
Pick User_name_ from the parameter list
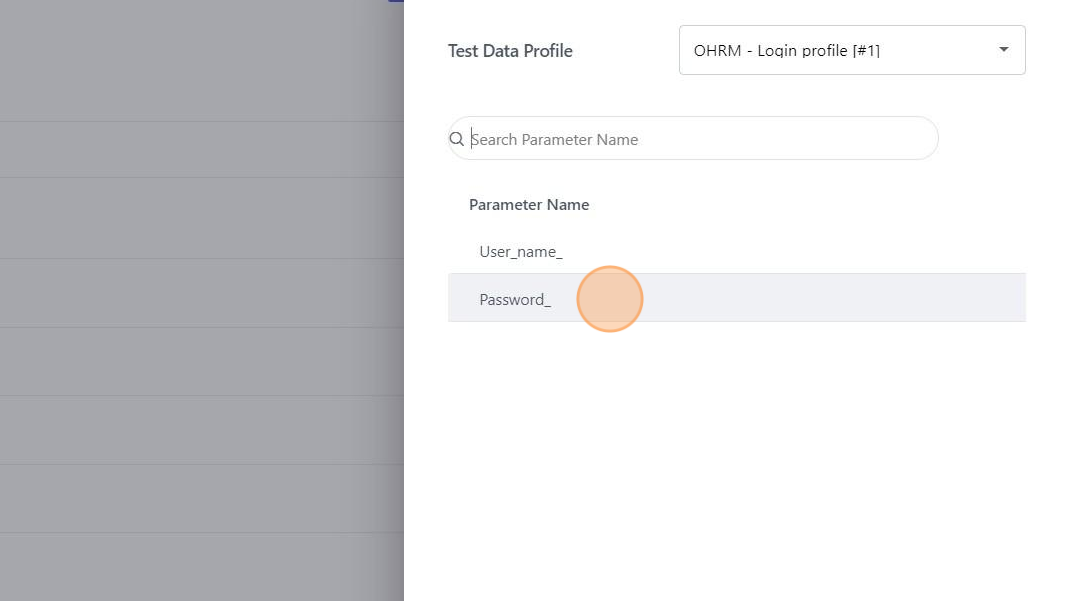pos(521,252)
